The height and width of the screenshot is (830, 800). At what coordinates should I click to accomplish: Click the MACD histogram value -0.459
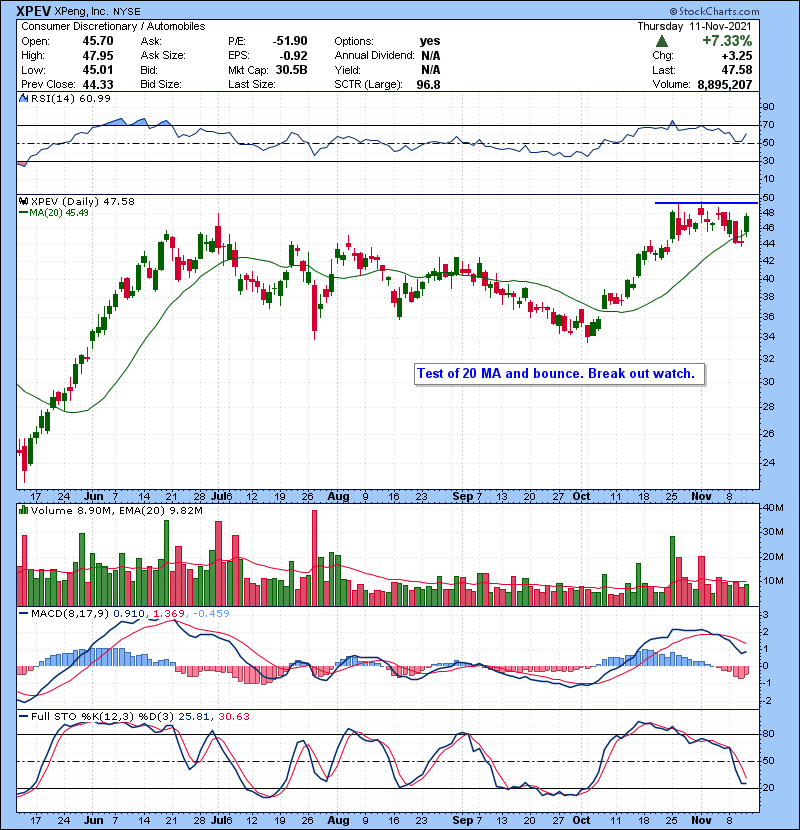[x=211, y=614]
